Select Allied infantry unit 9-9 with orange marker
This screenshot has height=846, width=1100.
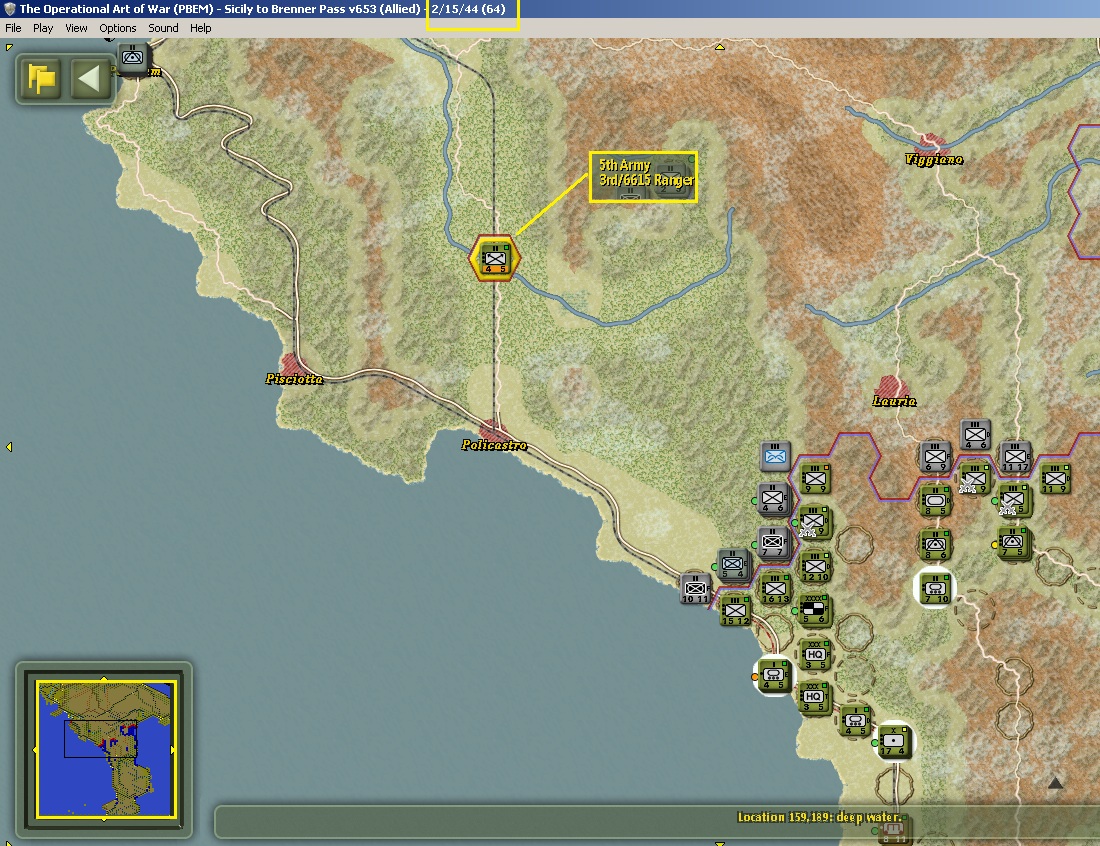click(x=815, y=479)
